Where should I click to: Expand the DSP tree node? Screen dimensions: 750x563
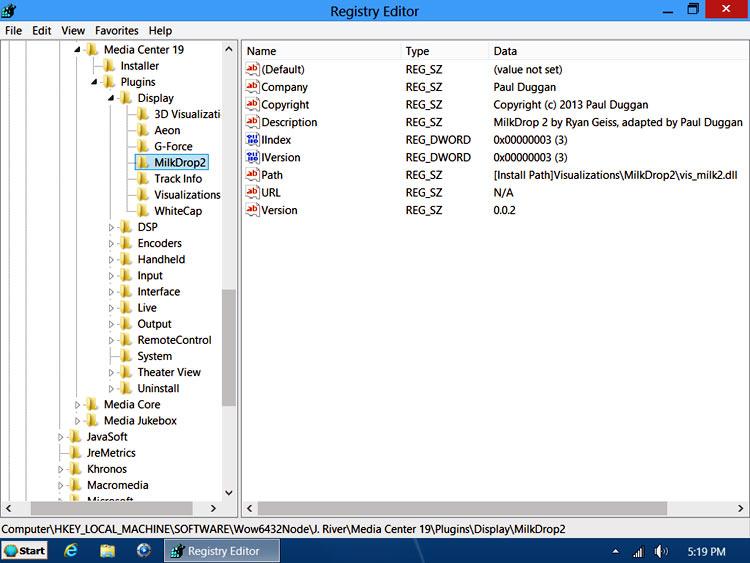(x=112, y=228)
